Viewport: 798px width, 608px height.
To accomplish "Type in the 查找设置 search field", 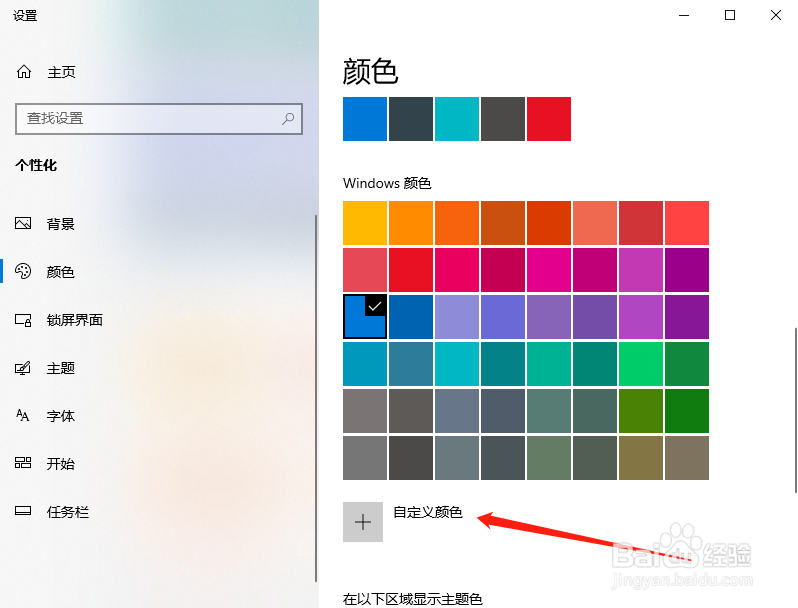I will pos(150,118).
